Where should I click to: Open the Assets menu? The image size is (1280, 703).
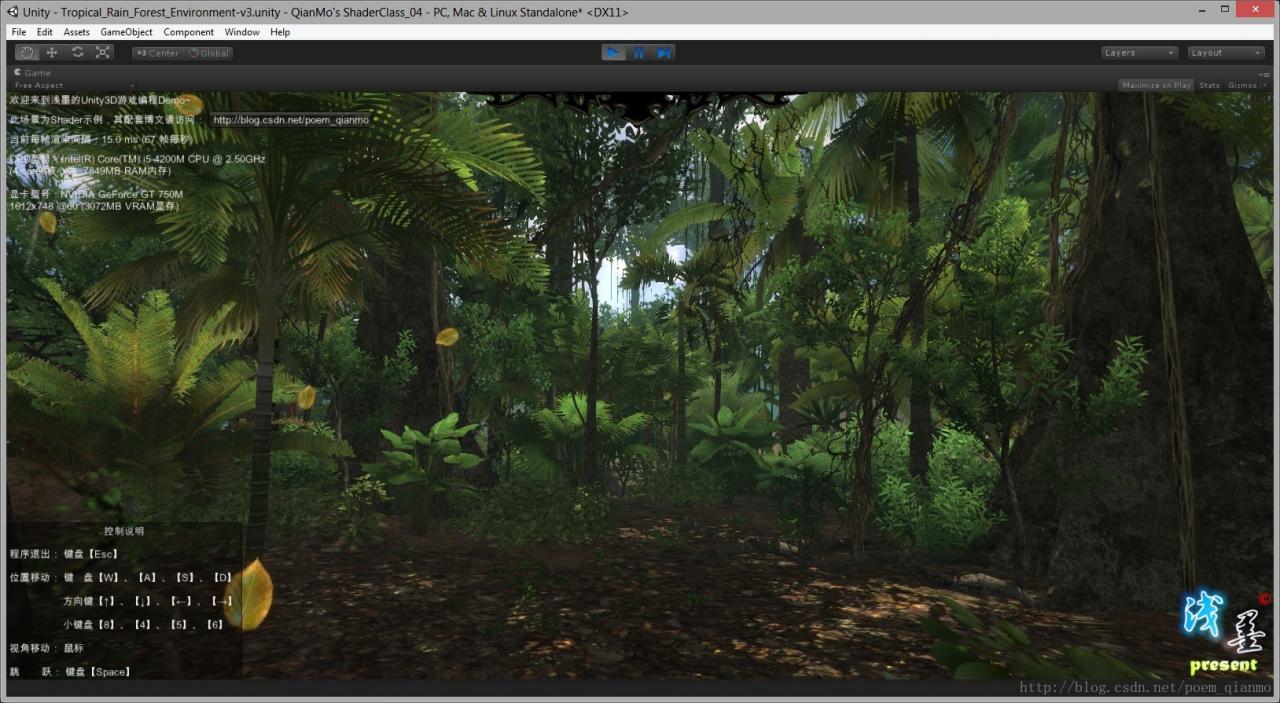pyautogui.click(x=77, y=32)
